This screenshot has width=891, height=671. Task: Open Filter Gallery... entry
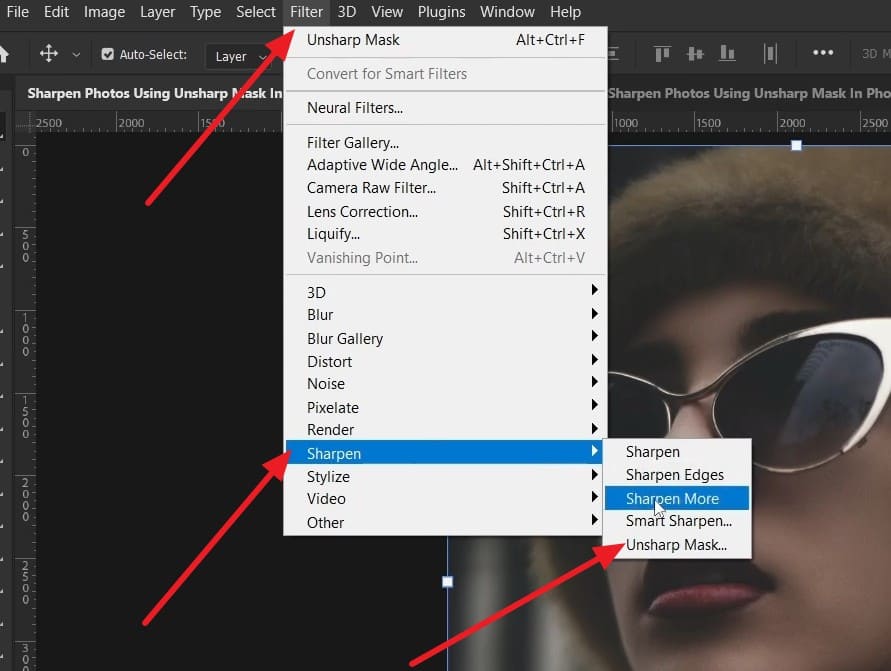(446, 143)
